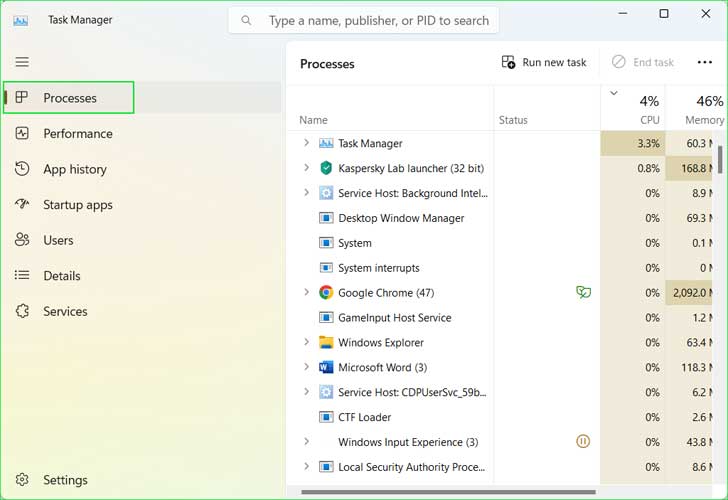Click the Task Manager app icon in title bar
Screen dimensions: 728x500
point(20,20)
